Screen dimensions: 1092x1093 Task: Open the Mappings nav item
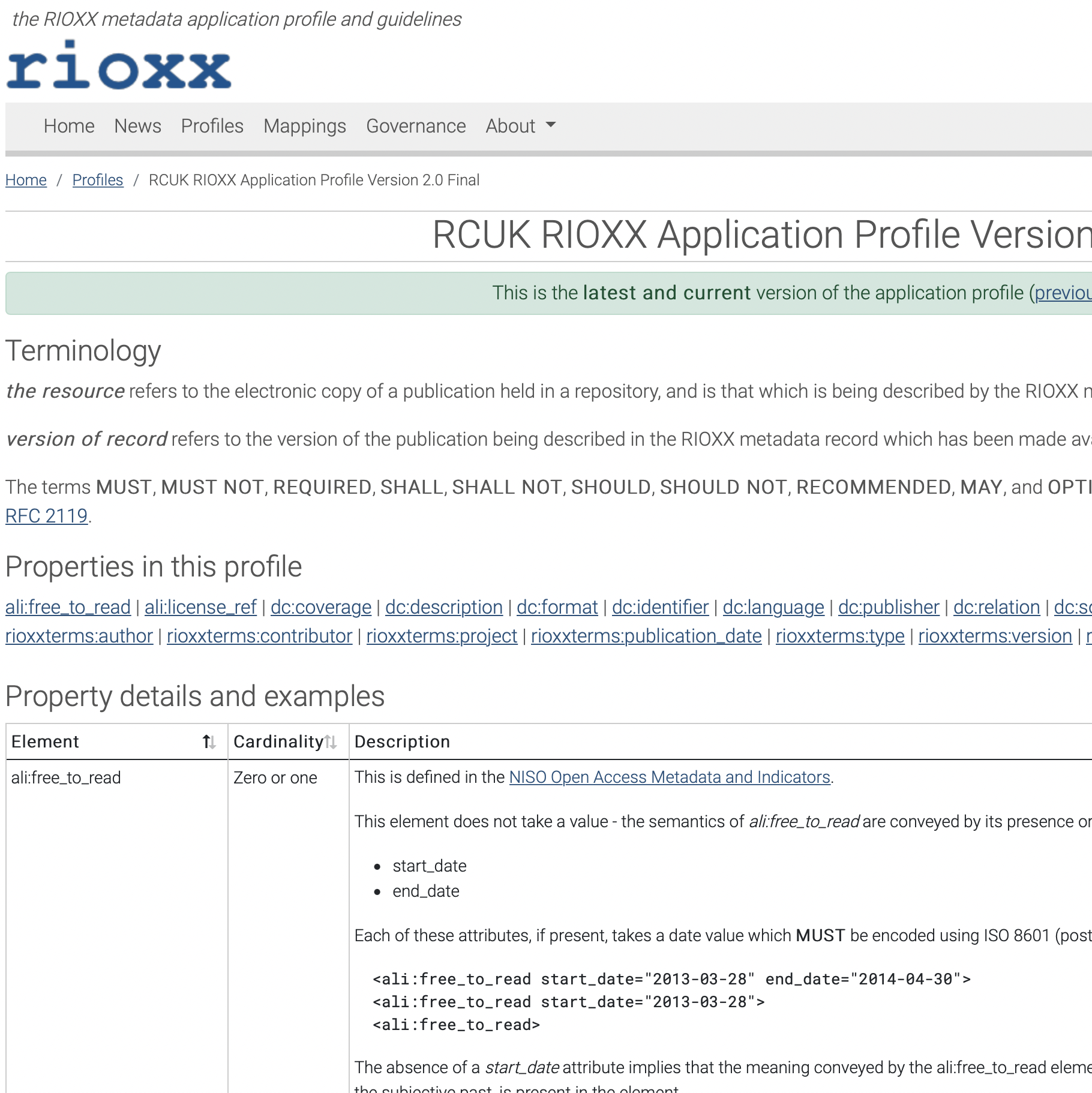(x=305, y=126)
